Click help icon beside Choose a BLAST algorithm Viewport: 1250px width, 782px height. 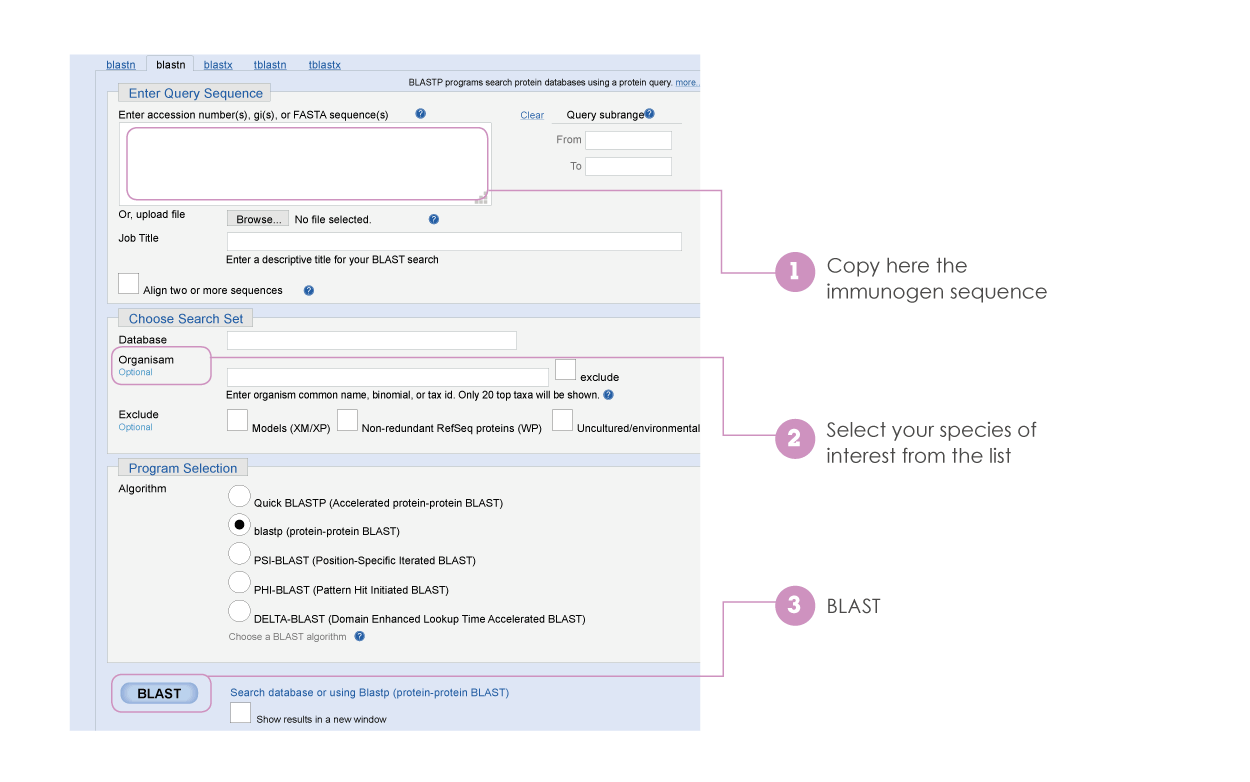tap(359, 636)
